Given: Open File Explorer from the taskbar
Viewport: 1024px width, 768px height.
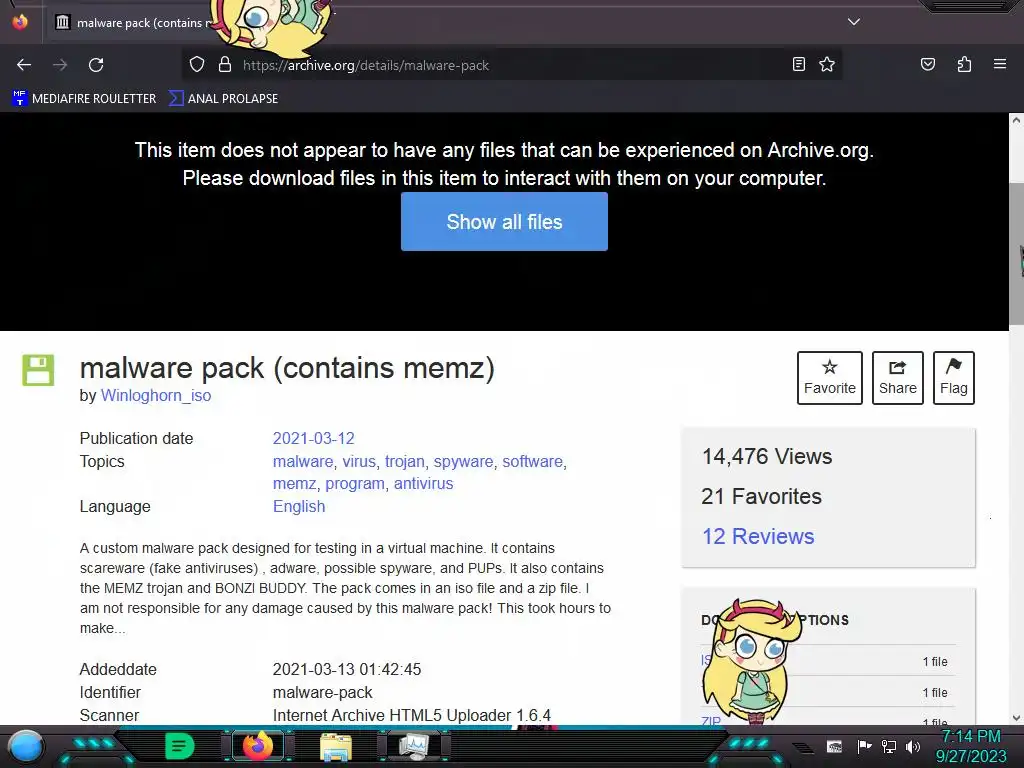Looking at the screenshot, I should coord(336,746).
